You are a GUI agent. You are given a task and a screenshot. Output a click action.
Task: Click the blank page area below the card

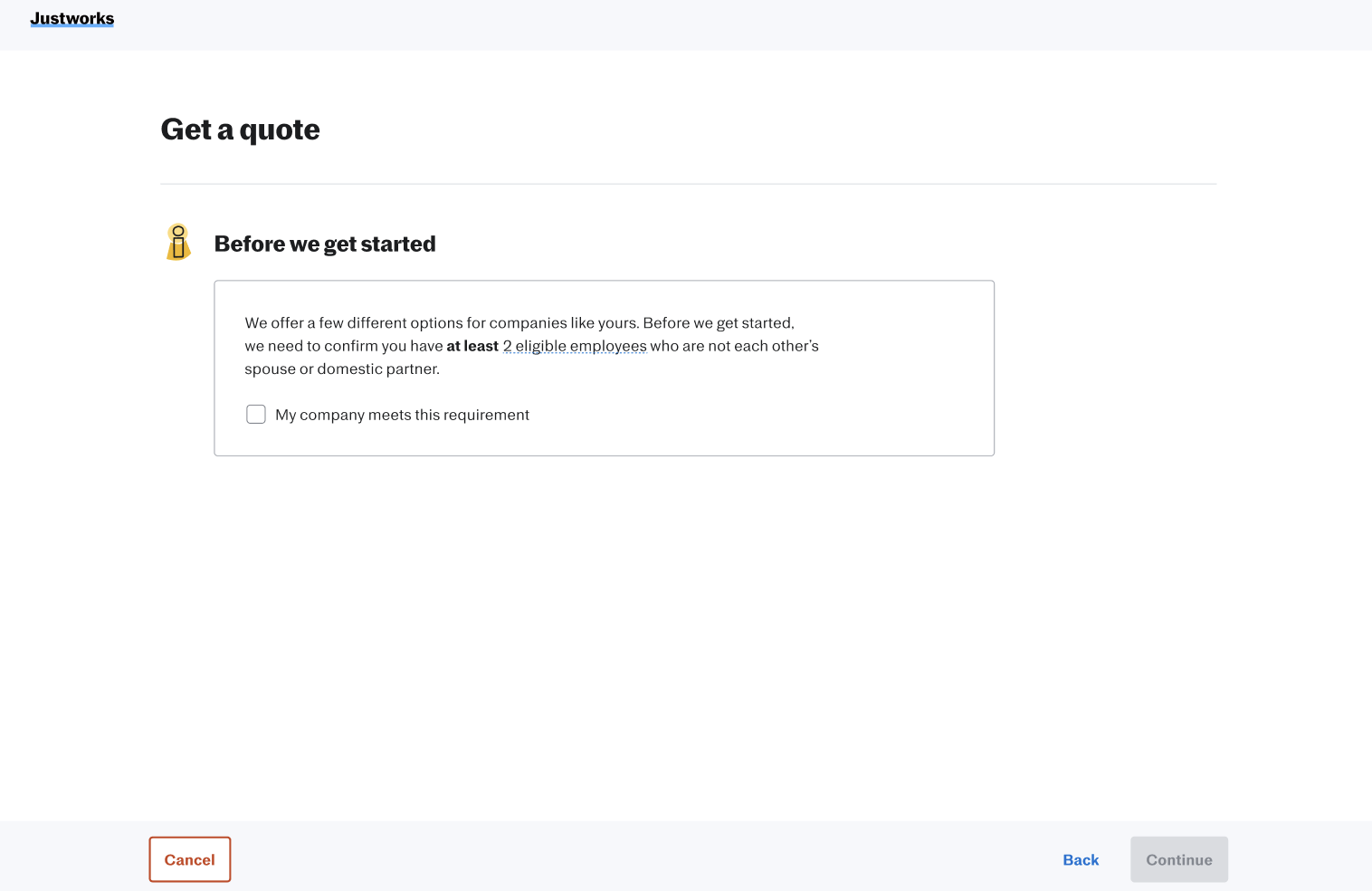[x=634, y=634]
